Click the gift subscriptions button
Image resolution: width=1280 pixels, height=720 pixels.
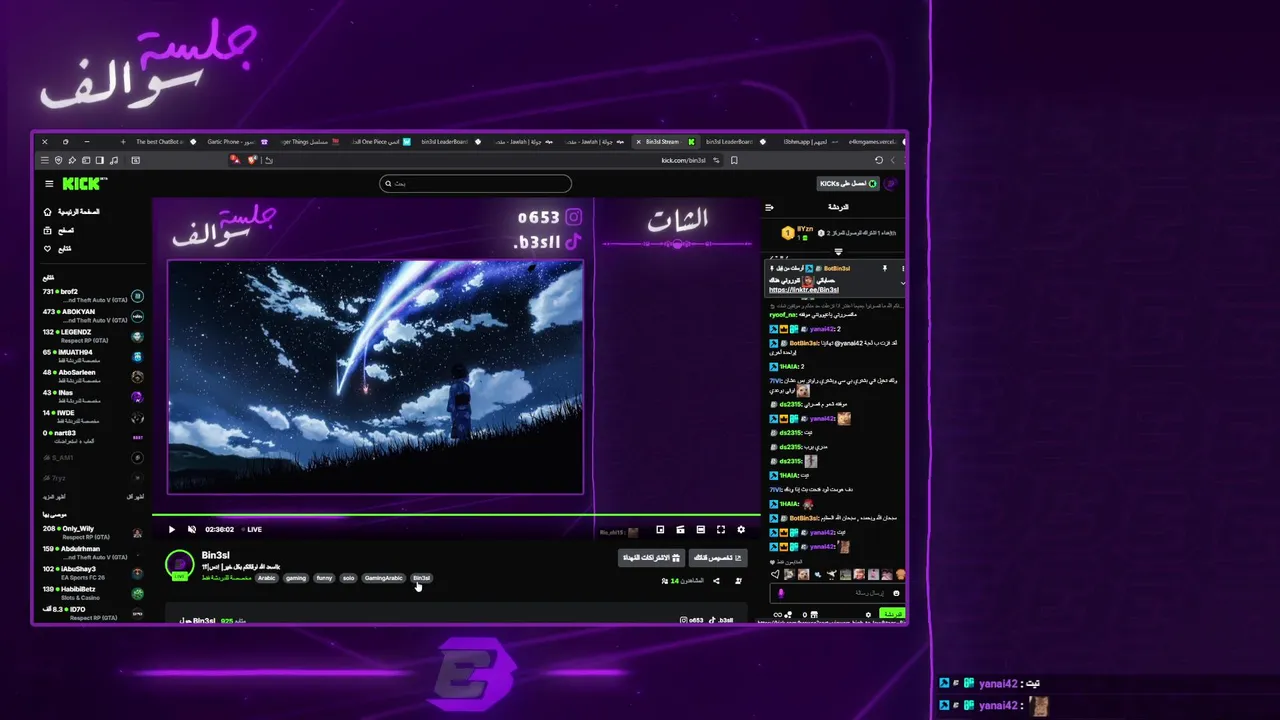(x=651, y=557)
